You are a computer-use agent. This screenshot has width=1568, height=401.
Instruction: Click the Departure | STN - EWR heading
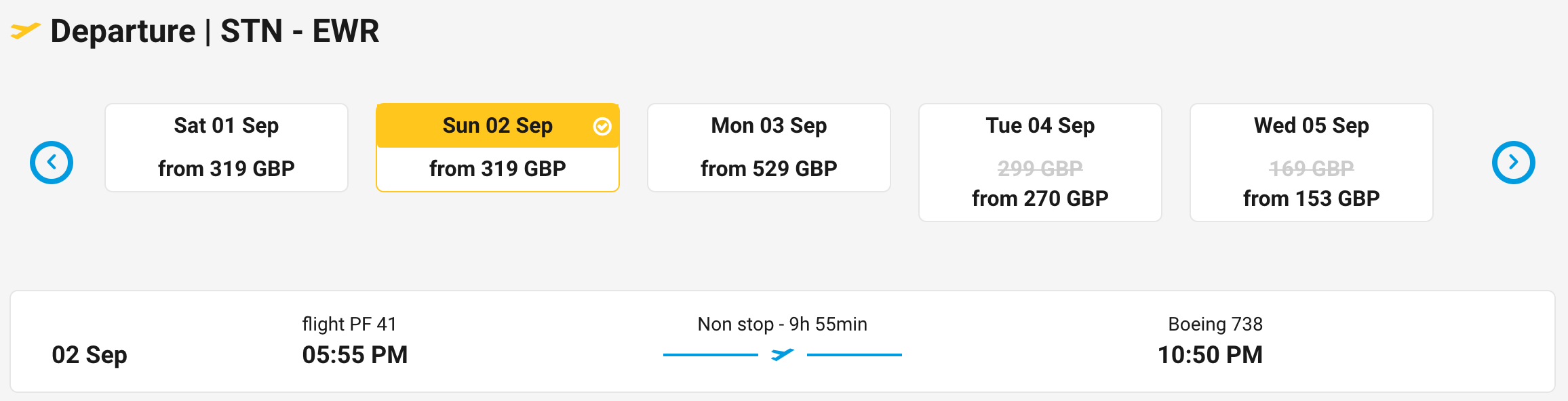215,31
